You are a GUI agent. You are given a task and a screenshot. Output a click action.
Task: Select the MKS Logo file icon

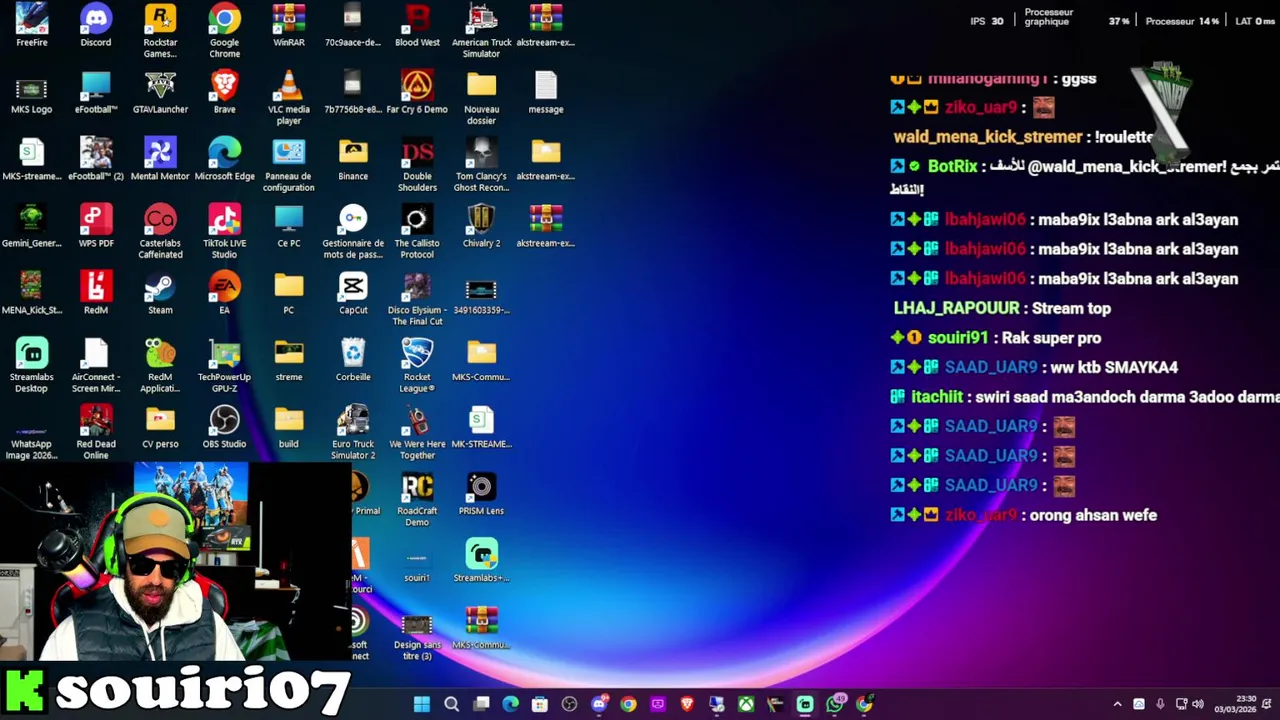pos(31,92)
